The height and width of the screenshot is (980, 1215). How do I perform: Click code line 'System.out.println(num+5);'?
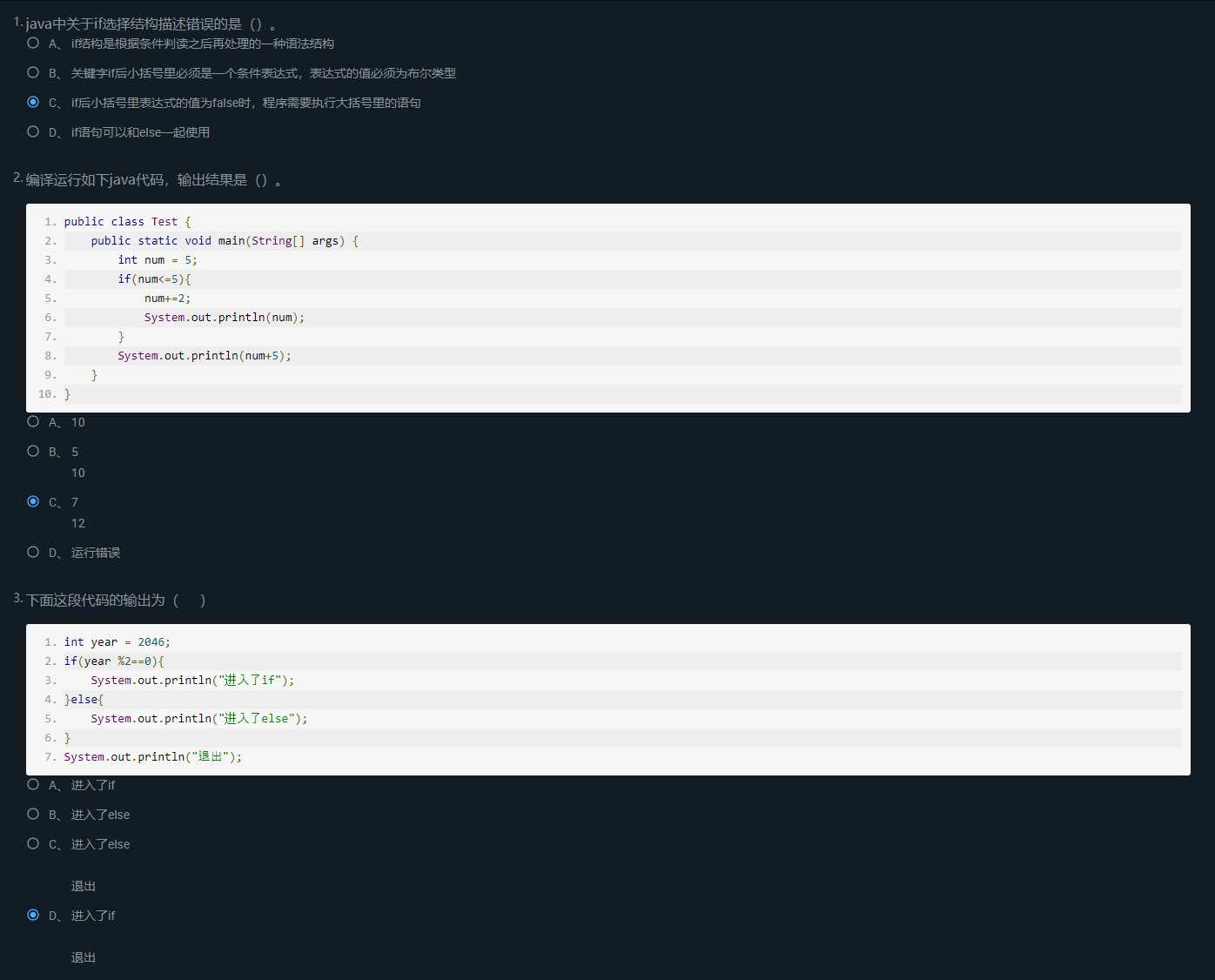click(x=205, y=356)
